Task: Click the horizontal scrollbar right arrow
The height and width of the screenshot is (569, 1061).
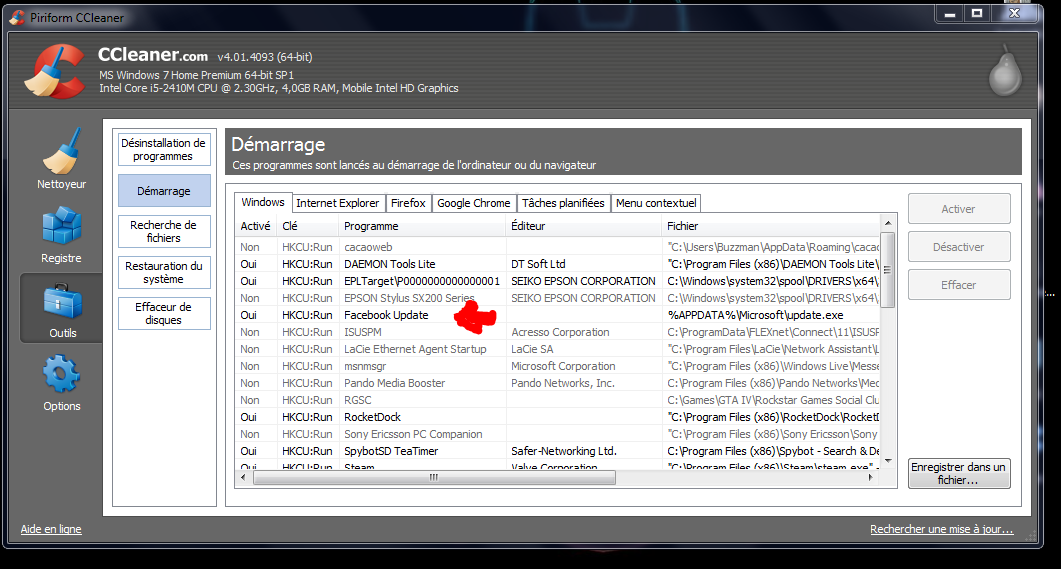Action: [872, 478]
